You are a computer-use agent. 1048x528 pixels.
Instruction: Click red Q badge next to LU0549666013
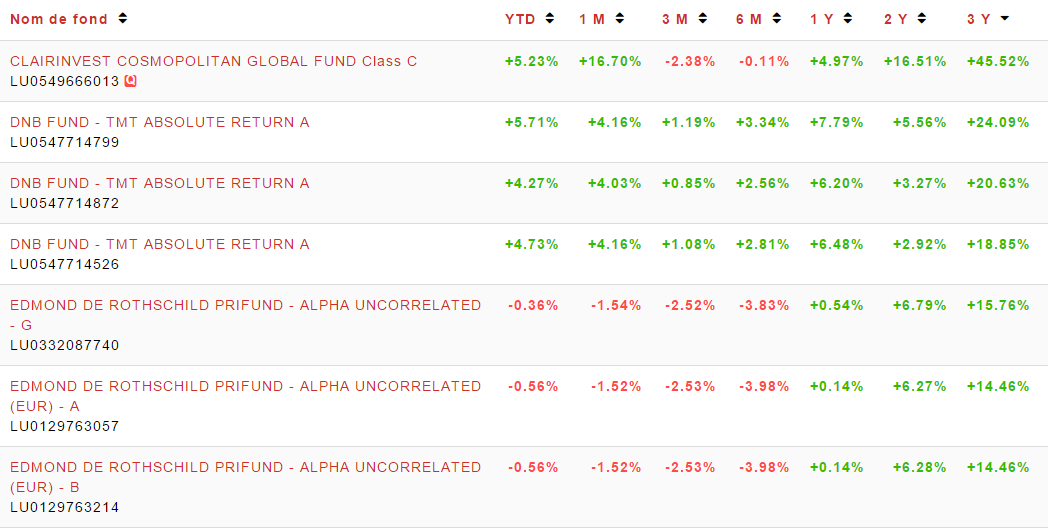coord(131,82)
